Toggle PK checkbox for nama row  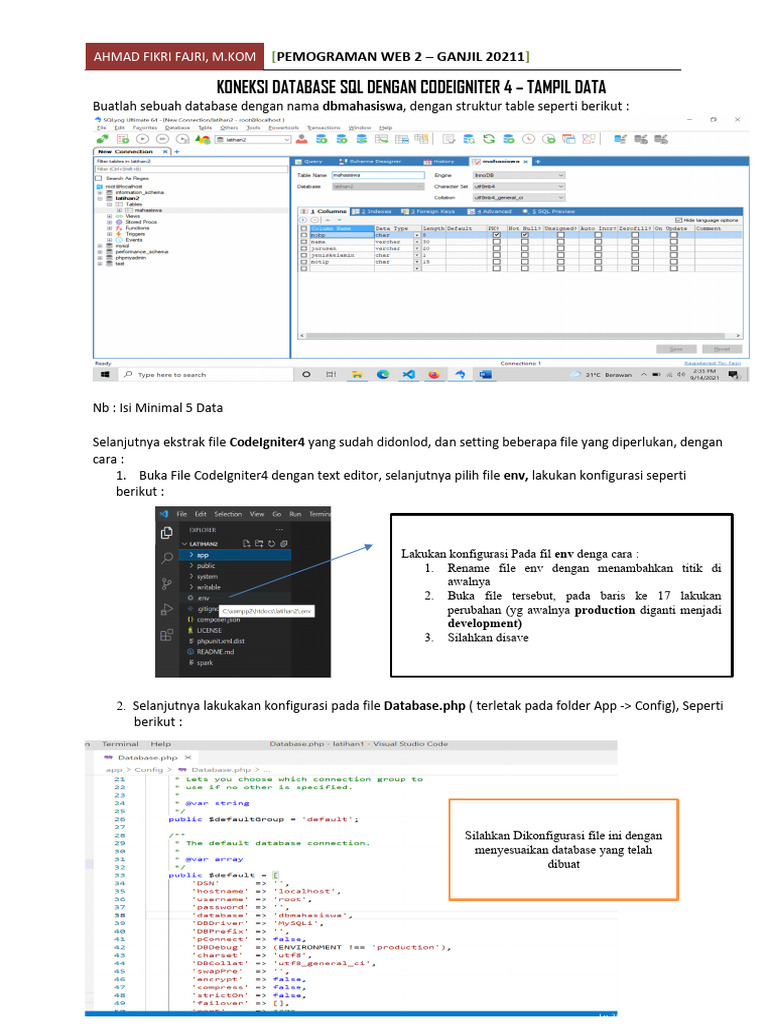click(x=496, y=242)
